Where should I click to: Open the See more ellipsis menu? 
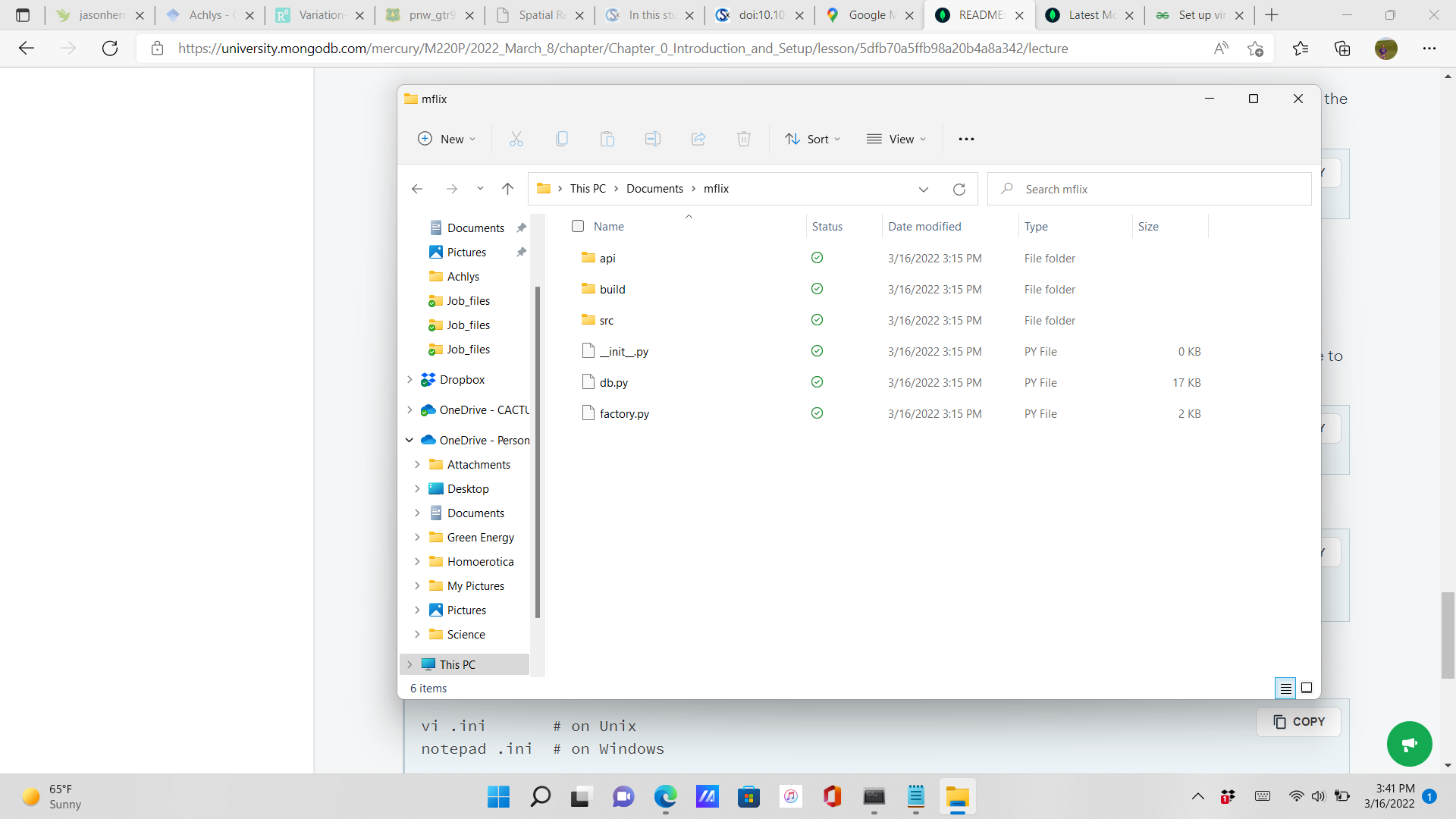tap(966, 139)
